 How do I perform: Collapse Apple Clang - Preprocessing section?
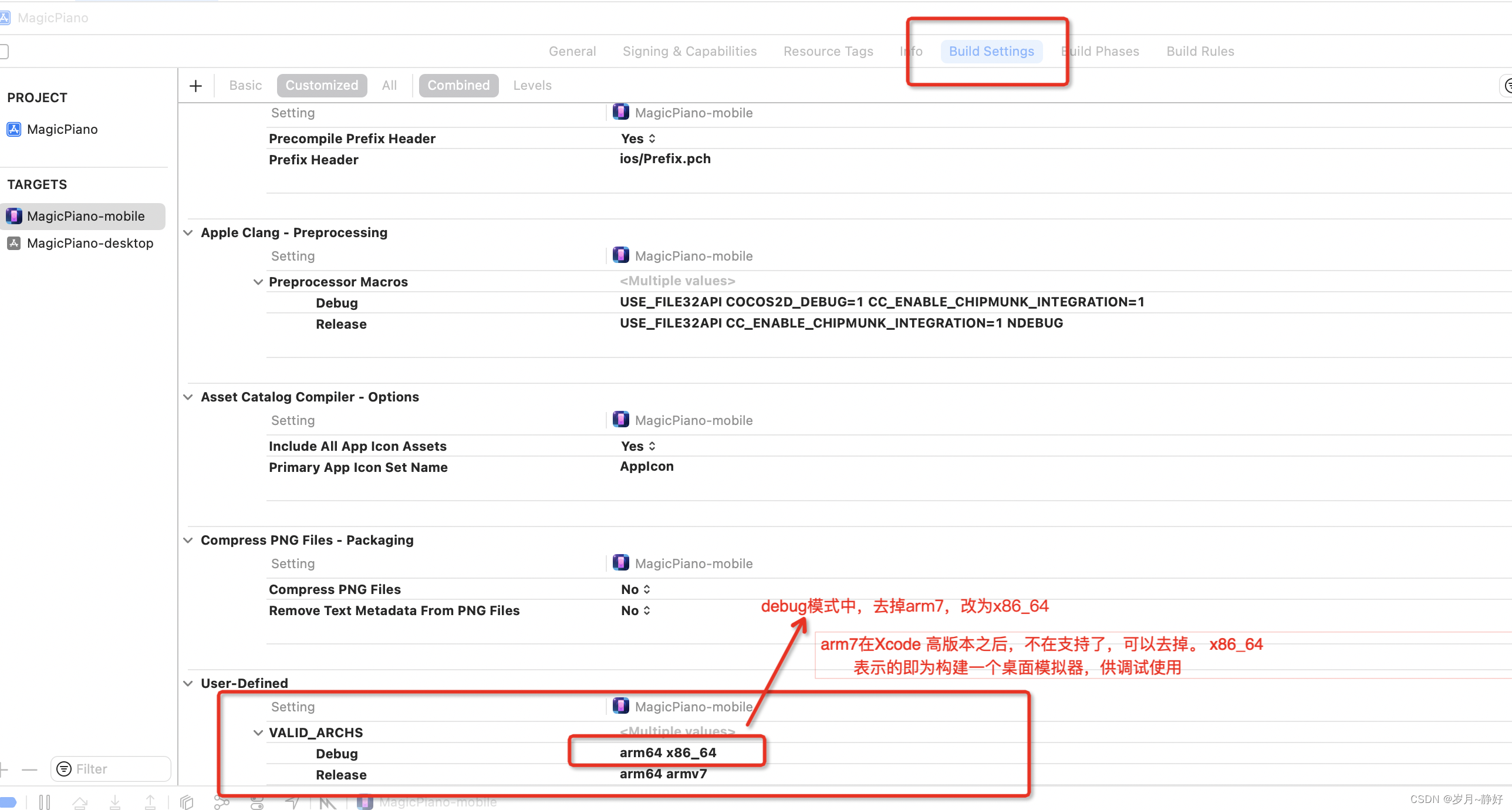188,232
